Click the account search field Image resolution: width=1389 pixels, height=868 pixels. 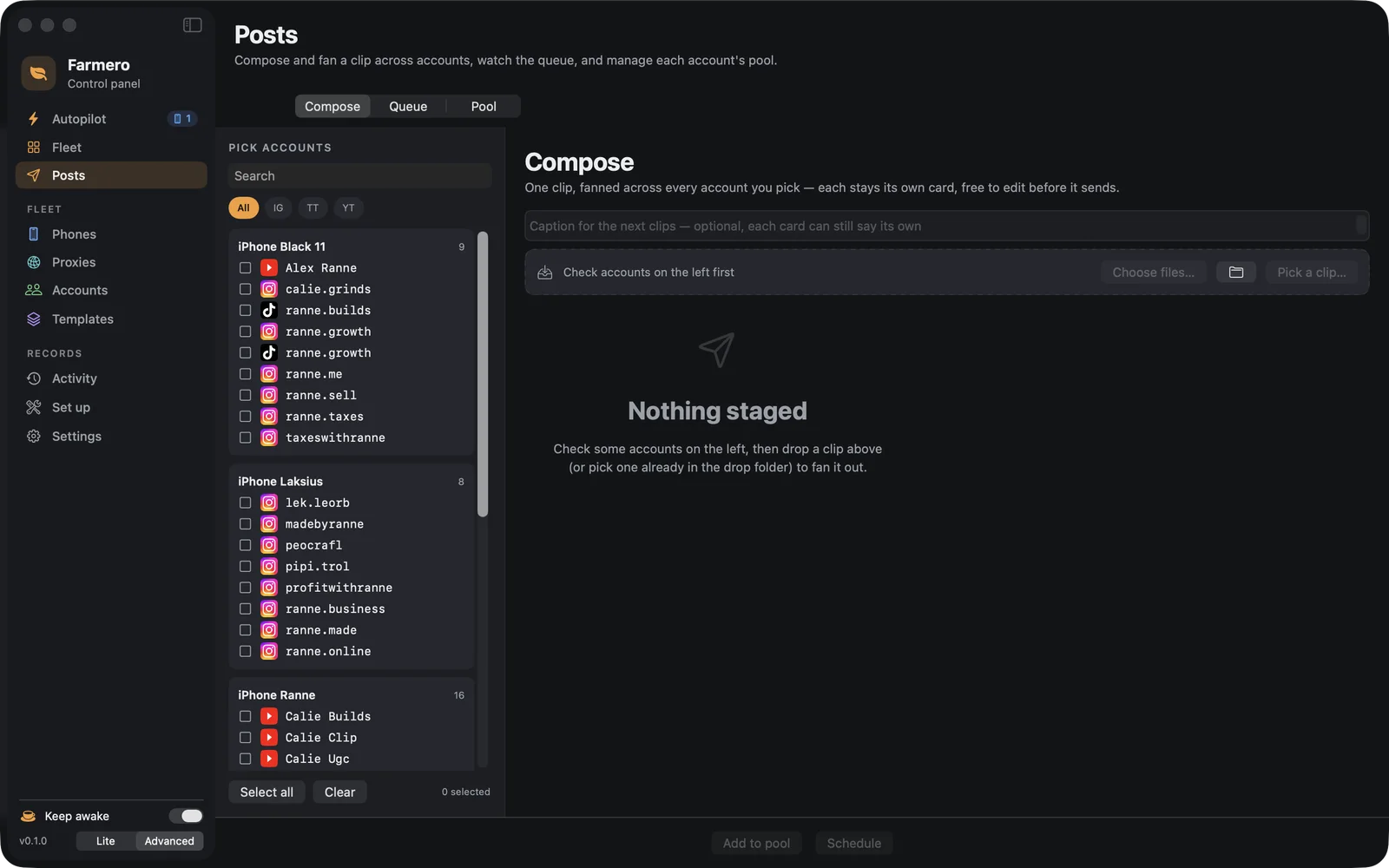pyautogui.click(x=360, y=176)
